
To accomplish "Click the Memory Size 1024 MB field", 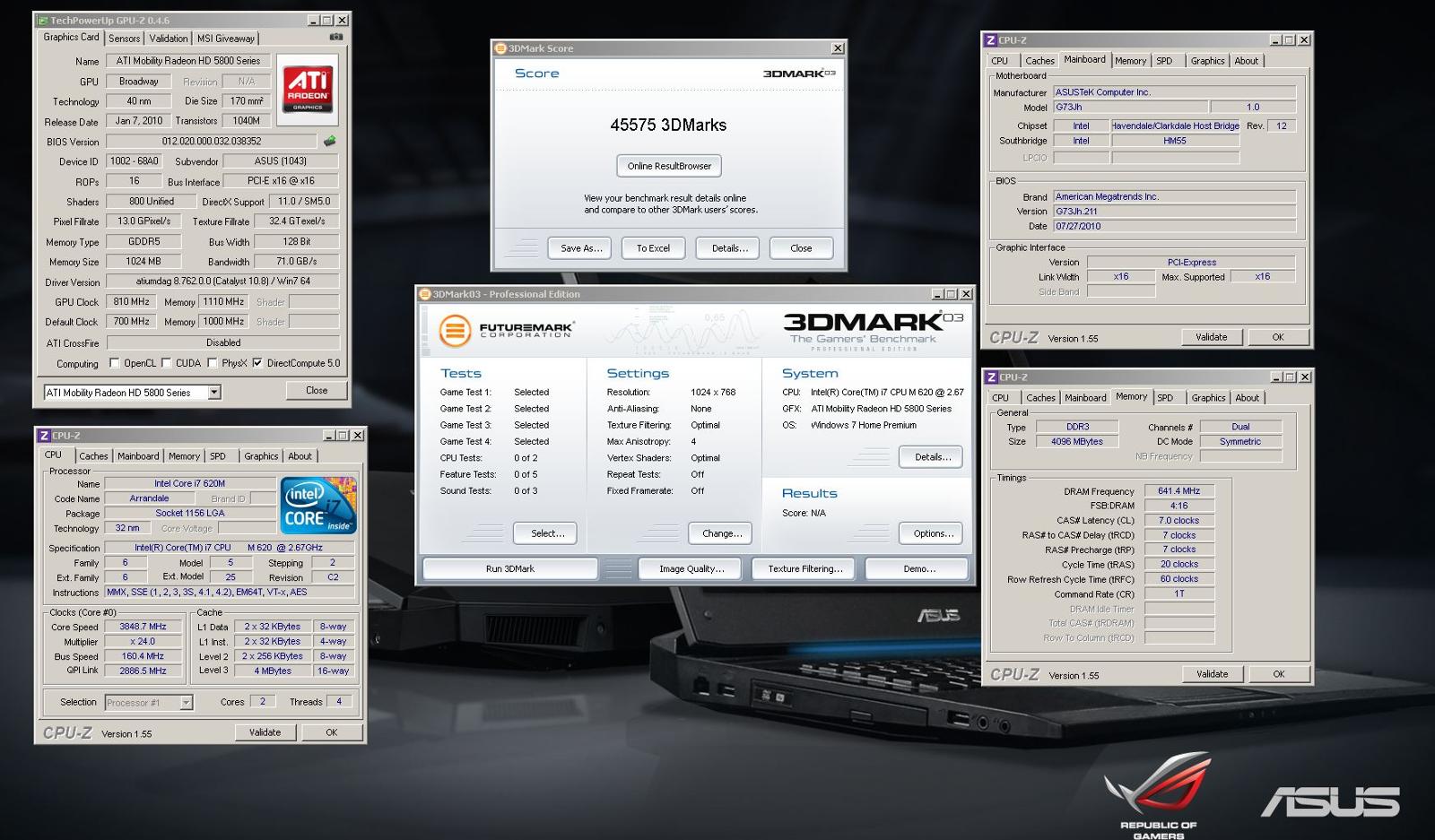I will tap(143, 262).
